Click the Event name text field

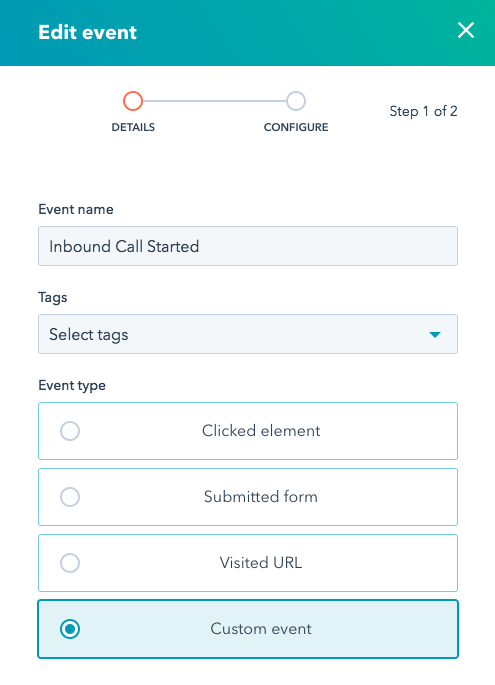[248, 246]
